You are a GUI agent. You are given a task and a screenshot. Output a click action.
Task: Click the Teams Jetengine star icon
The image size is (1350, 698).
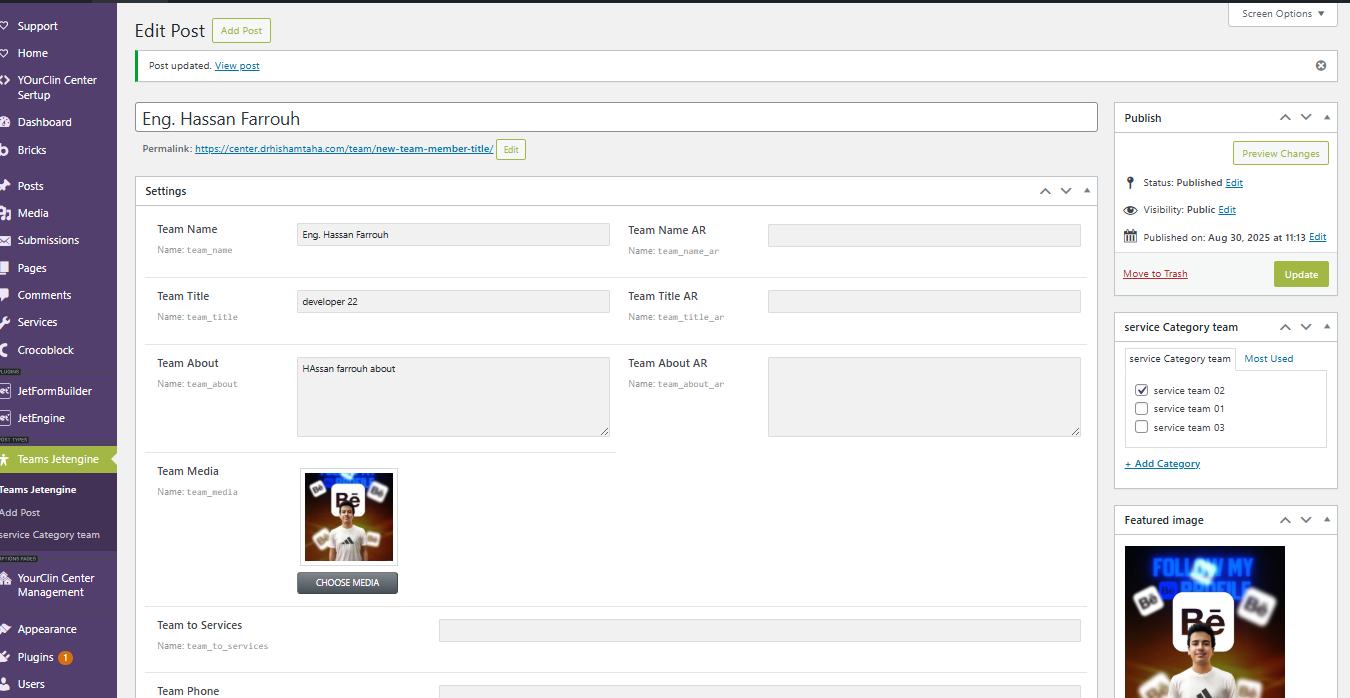click(x=5, y=459)
